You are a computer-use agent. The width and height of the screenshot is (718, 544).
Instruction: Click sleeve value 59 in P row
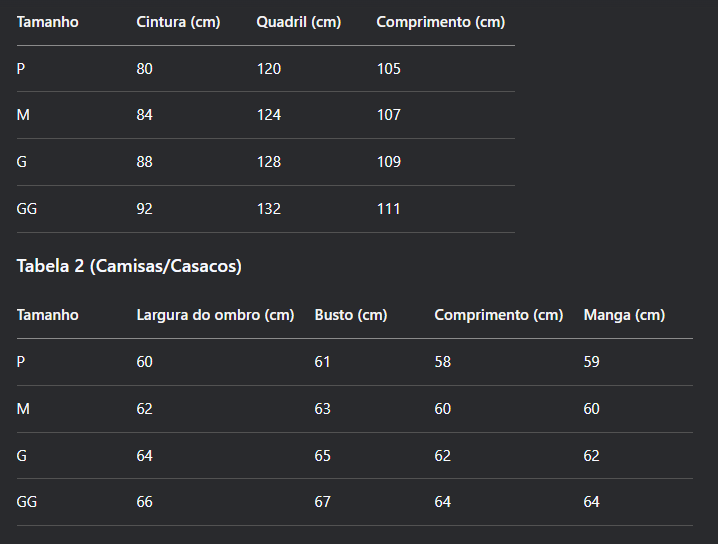point(592,362)
